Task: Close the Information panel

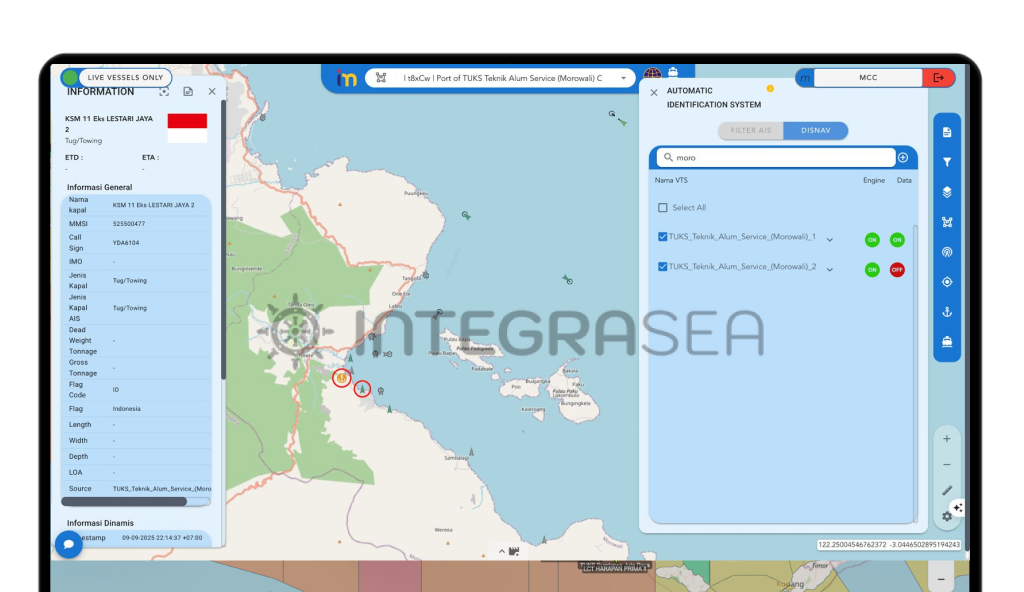Action: click(x=212, y=91)
